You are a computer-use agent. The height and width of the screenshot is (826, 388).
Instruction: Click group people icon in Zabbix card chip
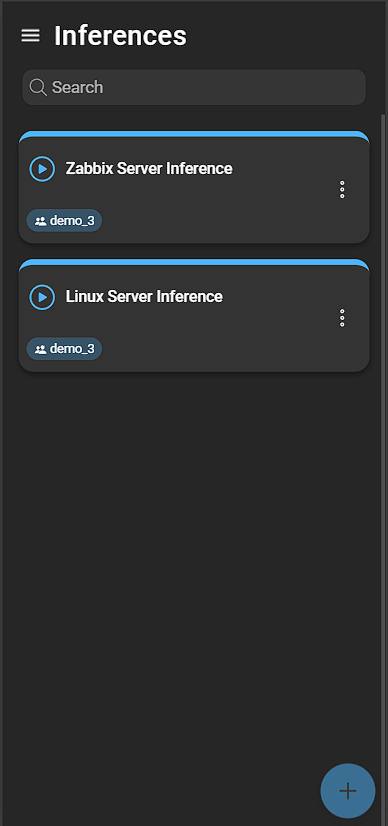tap(41, 221)
